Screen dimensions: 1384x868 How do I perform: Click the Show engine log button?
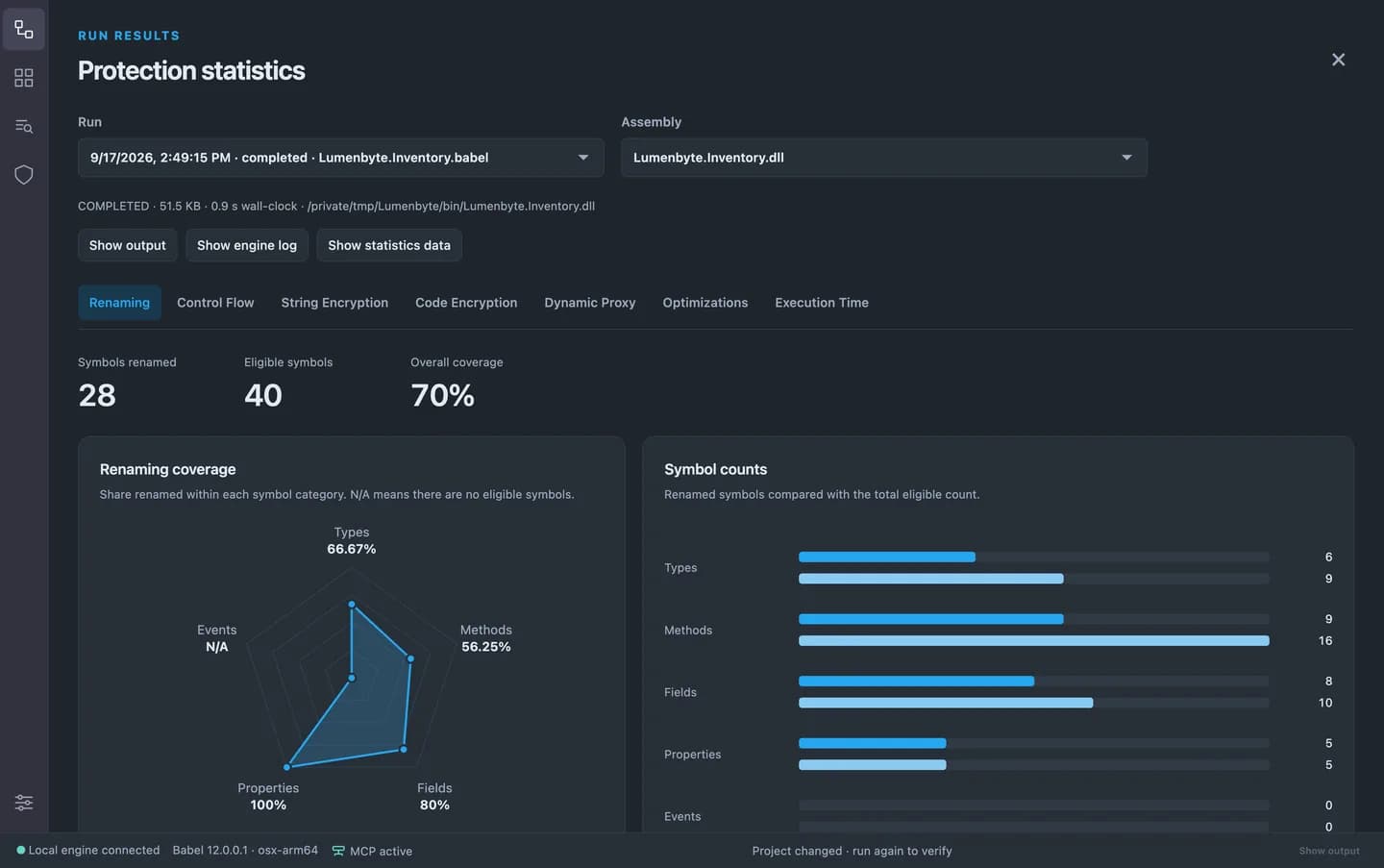click(247, 245)
